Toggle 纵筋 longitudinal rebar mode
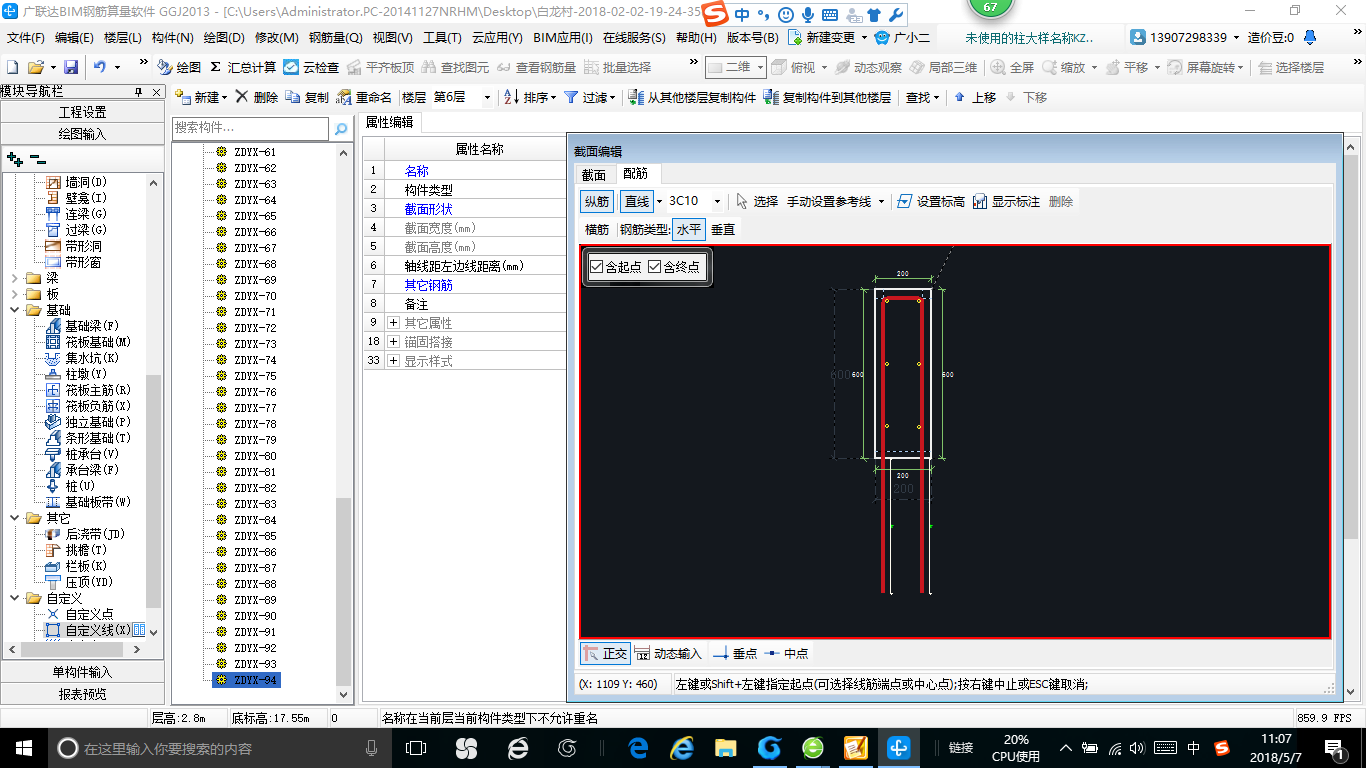Image resolution: width=1366 pixels, height=768 pixels. click(x=597, y=201)
